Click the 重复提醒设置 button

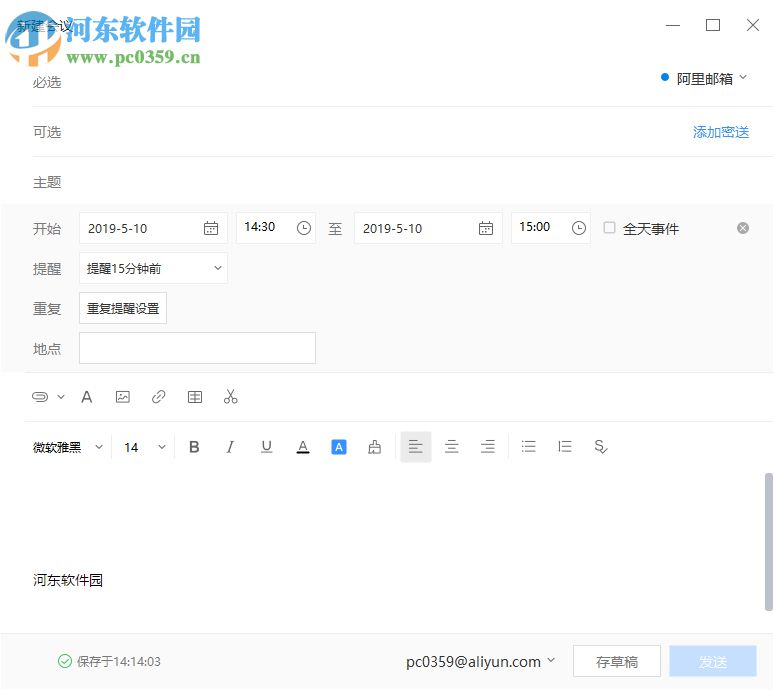(123, 308)
